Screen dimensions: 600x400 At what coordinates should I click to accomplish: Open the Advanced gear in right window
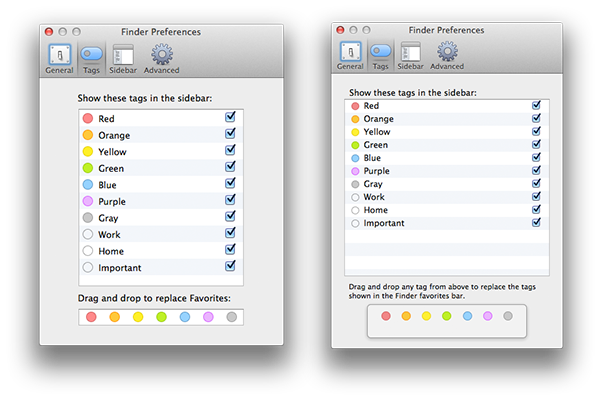click(x=447, y=56)
